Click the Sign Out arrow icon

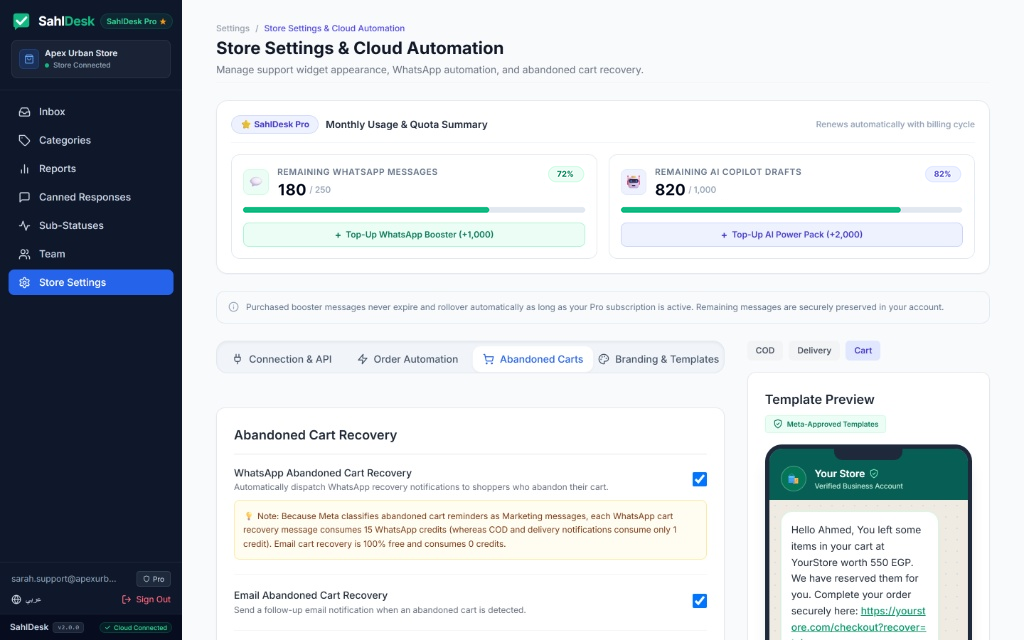[126, 599]
